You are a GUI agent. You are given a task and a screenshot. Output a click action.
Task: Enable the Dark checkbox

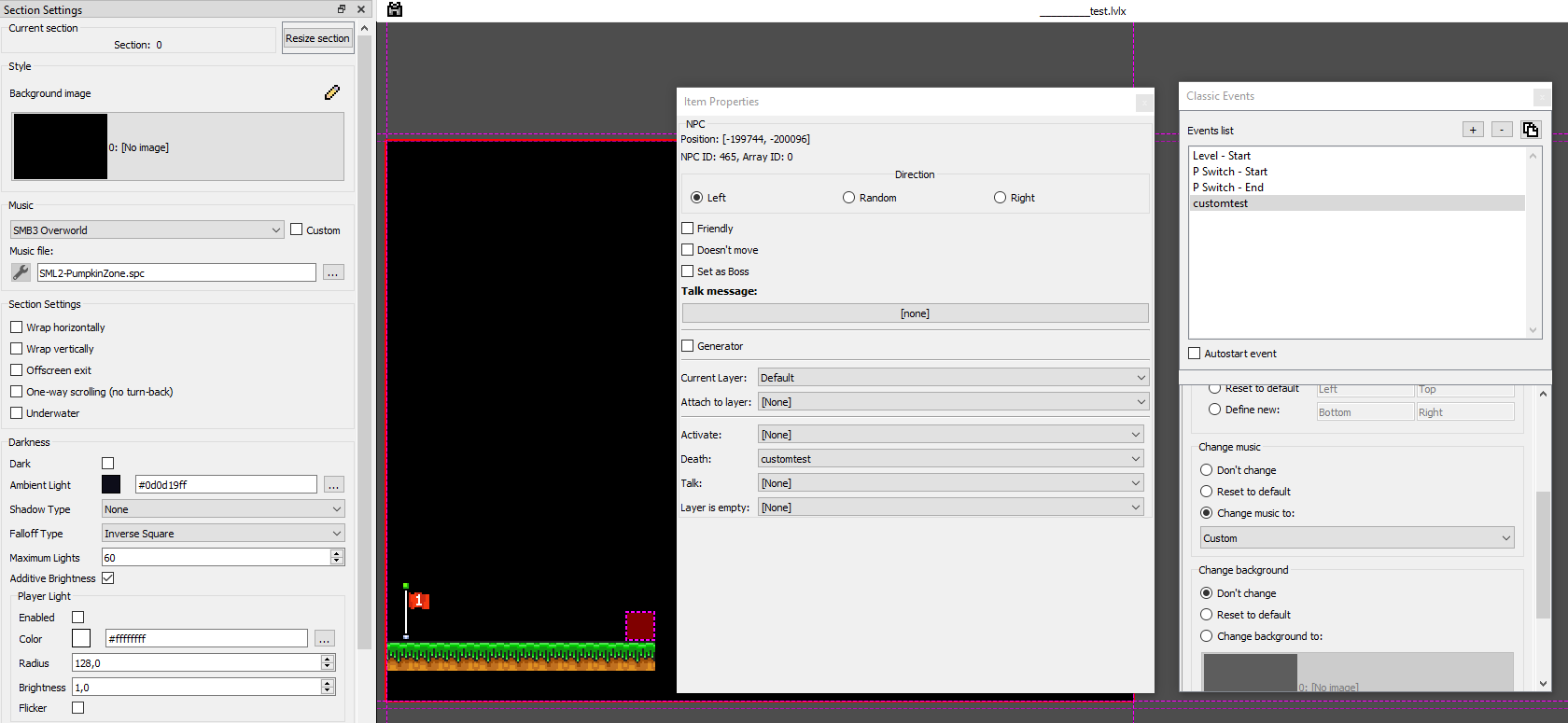pos(107,463)
